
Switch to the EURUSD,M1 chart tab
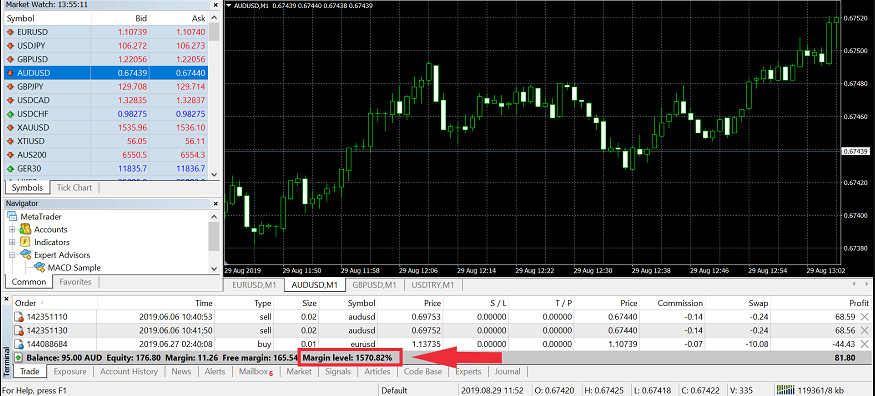pyautogui.click(x=254, y=285)
